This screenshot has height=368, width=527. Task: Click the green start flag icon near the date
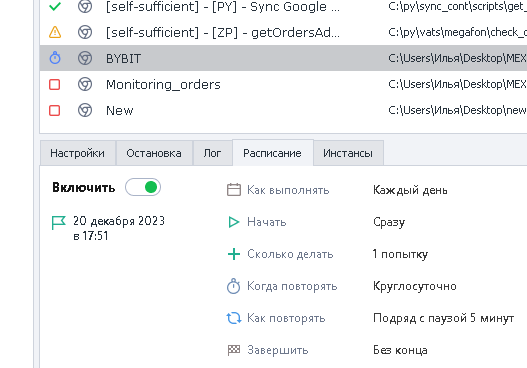(x=58, y=222)
